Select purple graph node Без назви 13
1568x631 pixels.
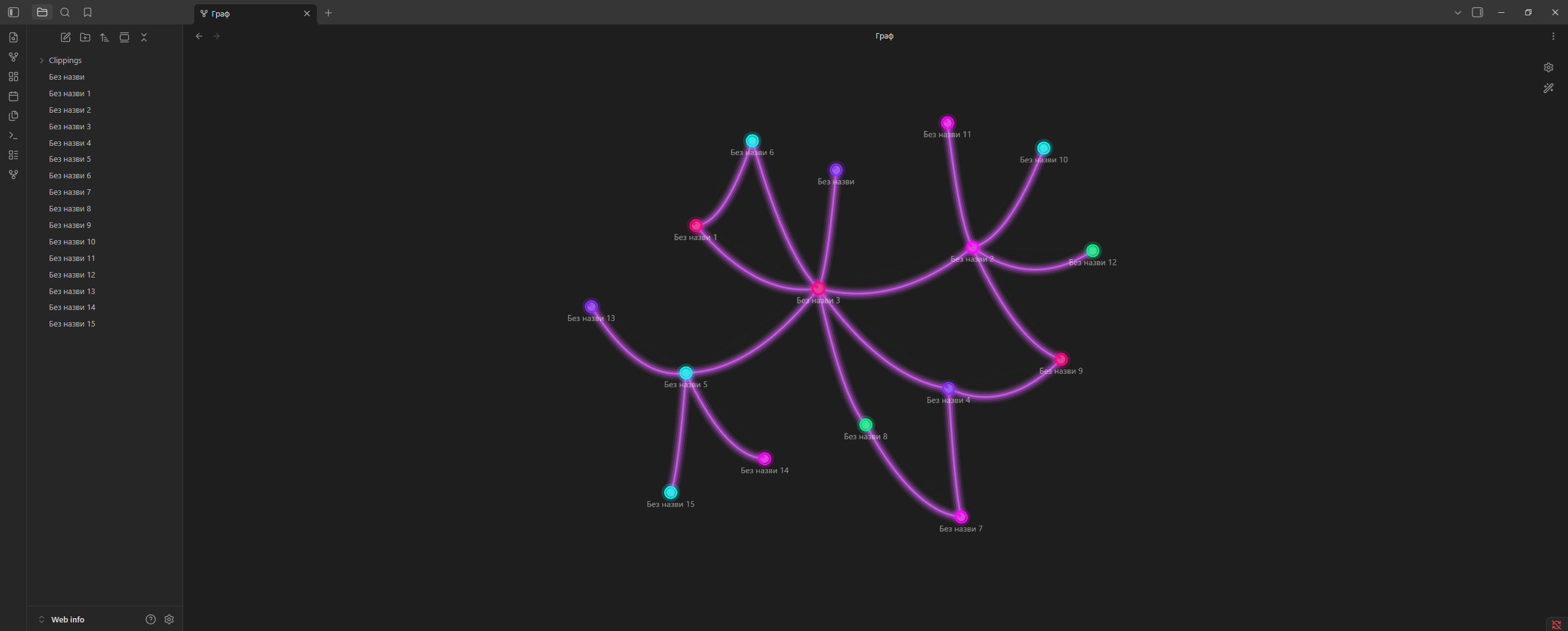tap(591, 306)
